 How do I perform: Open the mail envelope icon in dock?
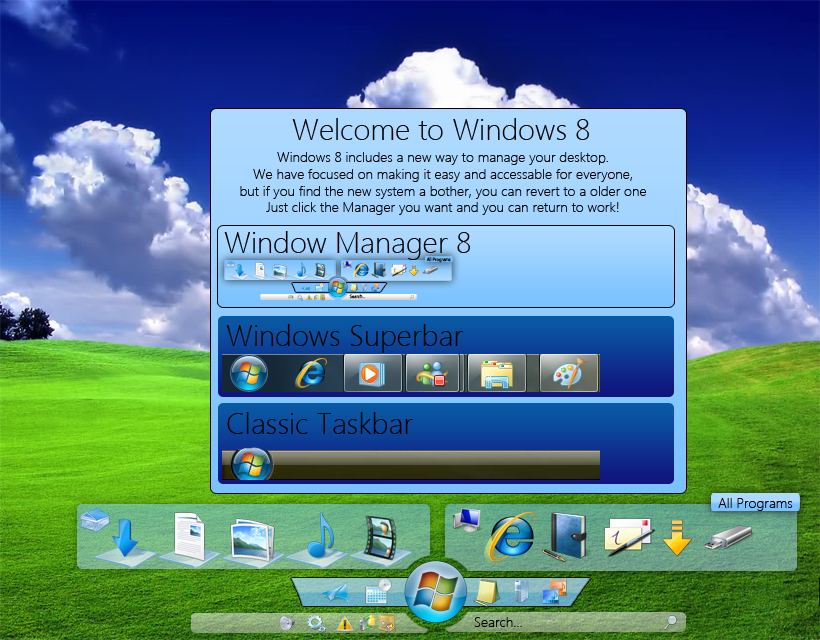pyautogui.click(x=628, y=536)
